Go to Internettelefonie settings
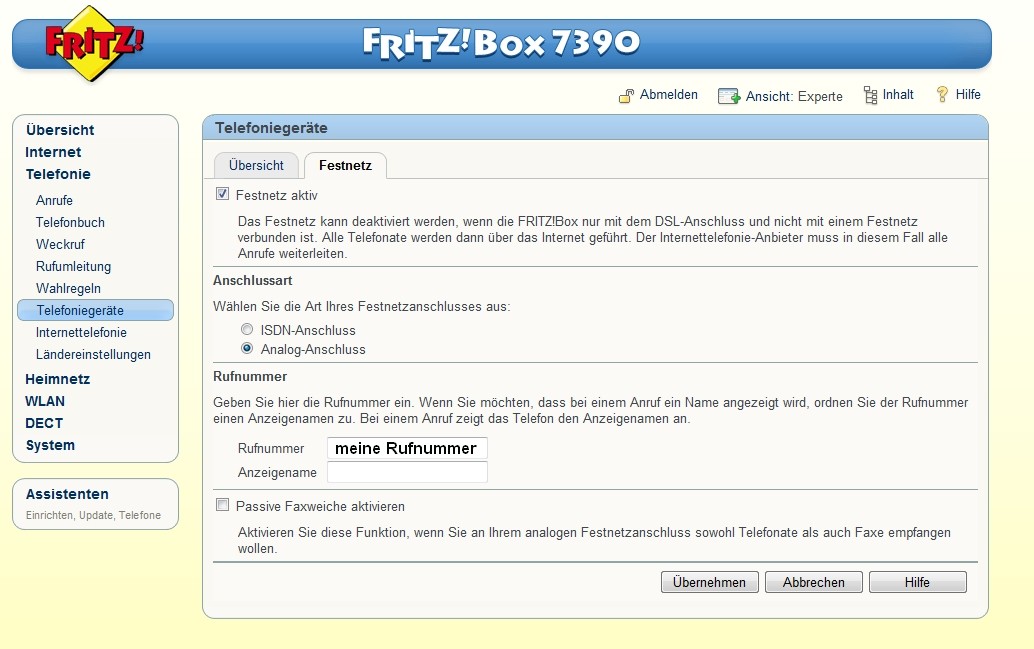The image size is (1034, 649). pyautogui.click(x=81, y=332)
